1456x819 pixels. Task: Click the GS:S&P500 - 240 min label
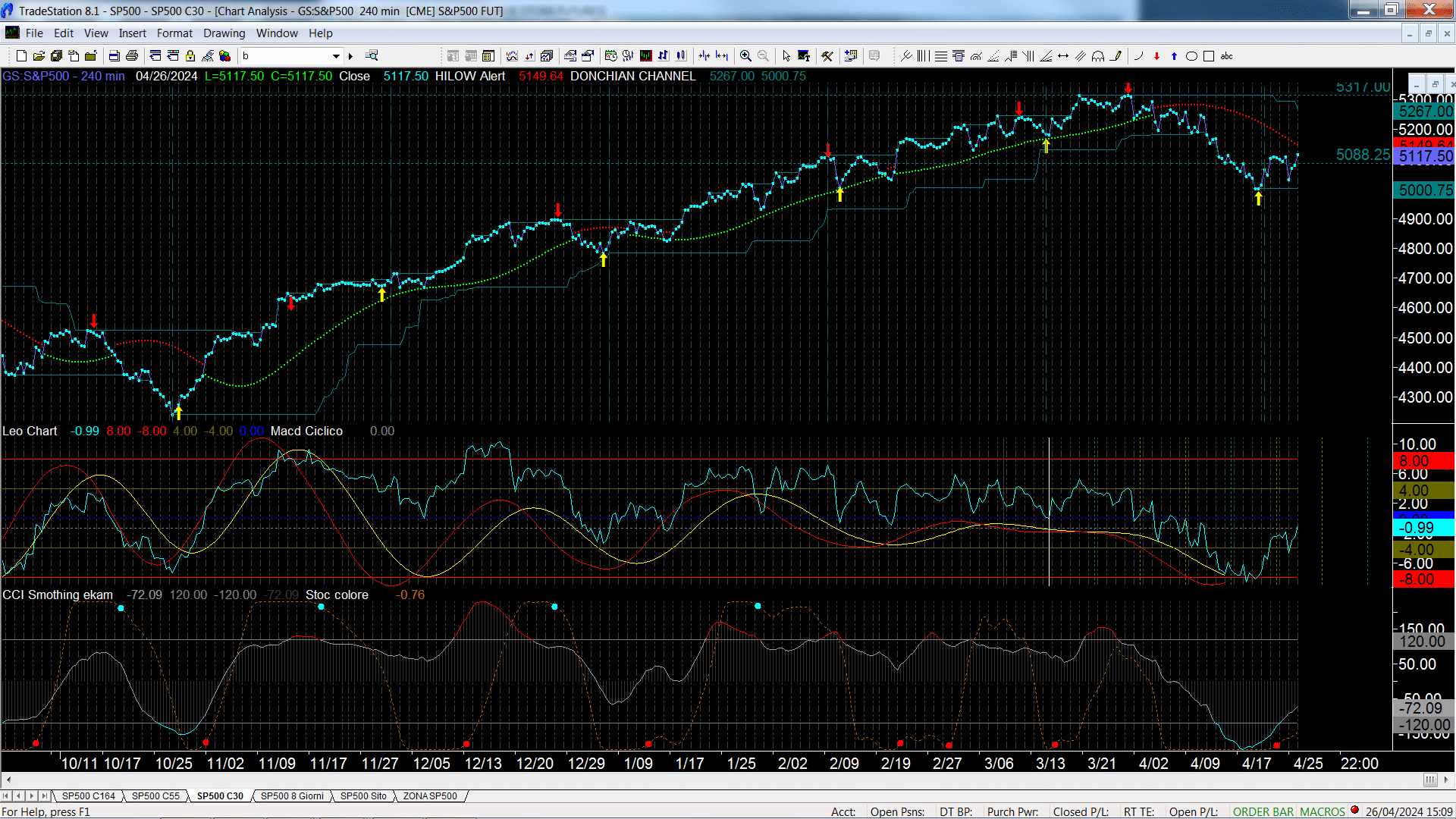click(64, 77)
